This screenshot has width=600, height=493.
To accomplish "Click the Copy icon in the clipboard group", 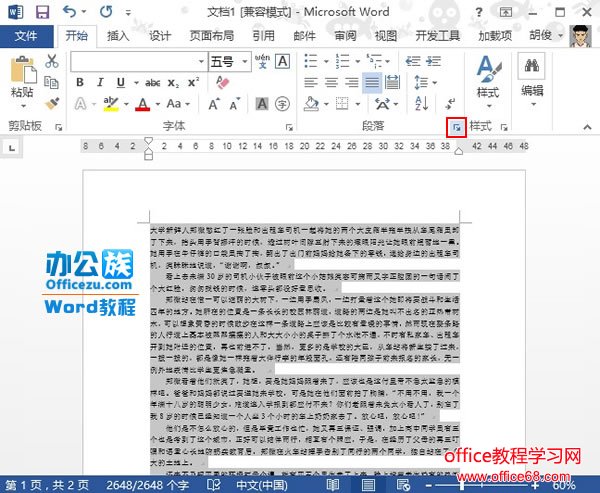I will point(51,82).
